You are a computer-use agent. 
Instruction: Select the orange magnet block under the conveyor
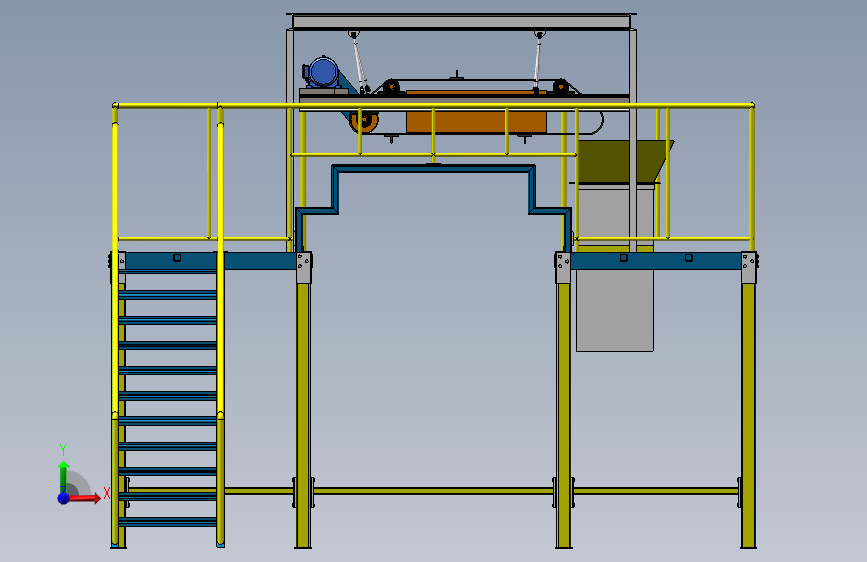coord(476,122)
